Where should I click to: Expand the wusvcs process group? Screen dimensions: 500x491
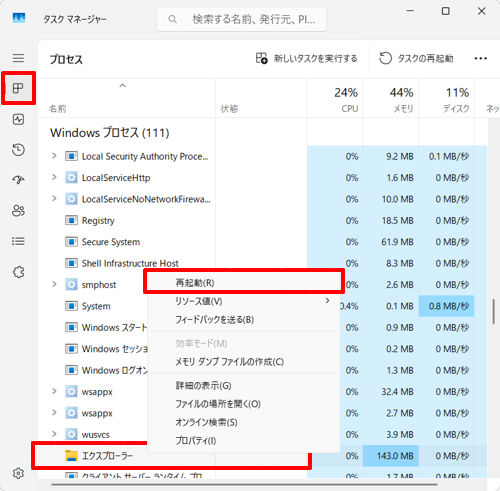click(54, 434)
